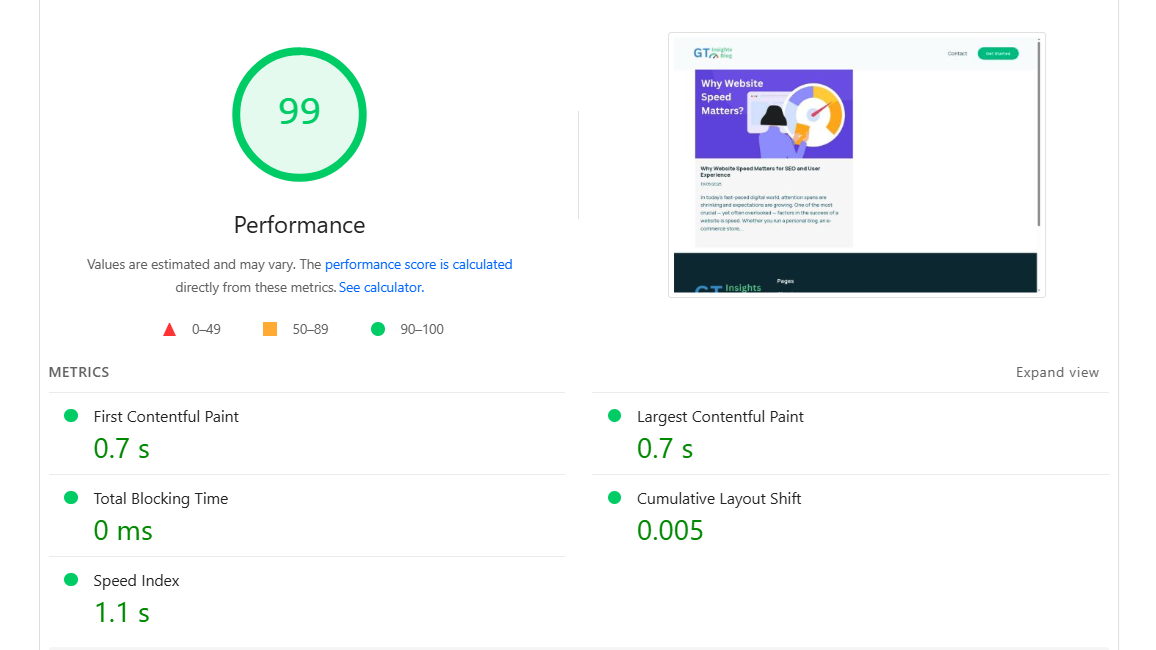Click the GT Insights logo in thumbnail
1156x650 pixels.
click(712, 53)
